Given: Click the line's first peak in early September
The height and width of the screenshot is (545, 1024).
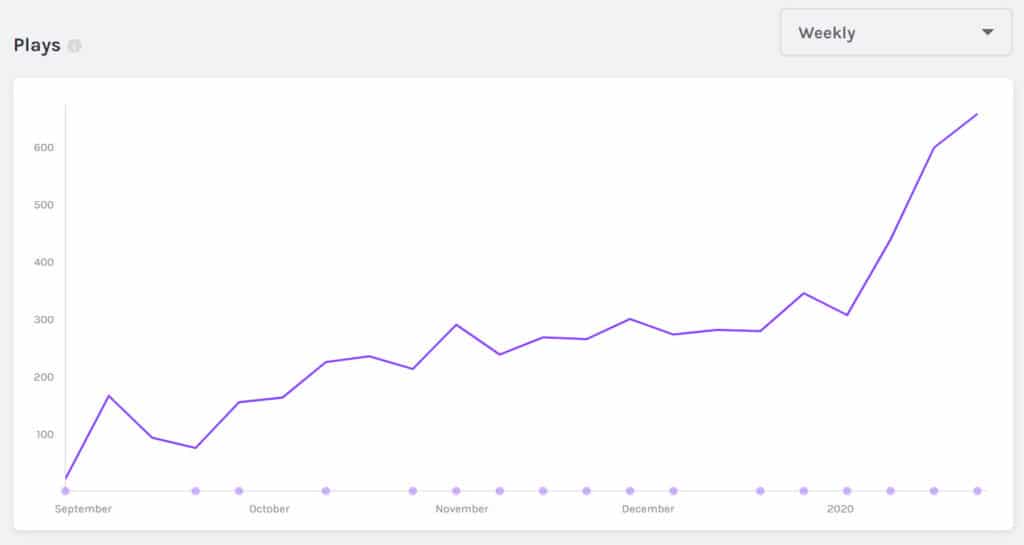Looking at the screenshot, I should (x=109, y=396).
